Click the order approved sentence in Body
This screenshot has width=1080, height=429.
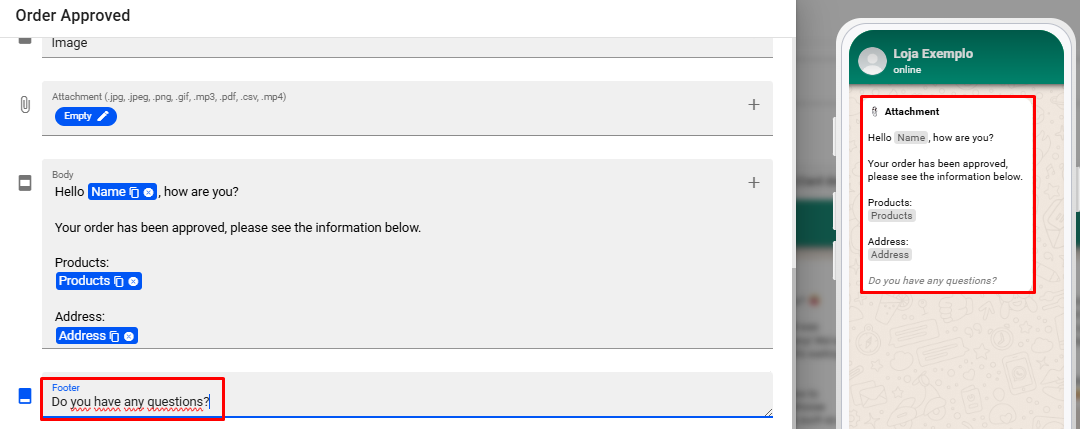tap(238, 228)
